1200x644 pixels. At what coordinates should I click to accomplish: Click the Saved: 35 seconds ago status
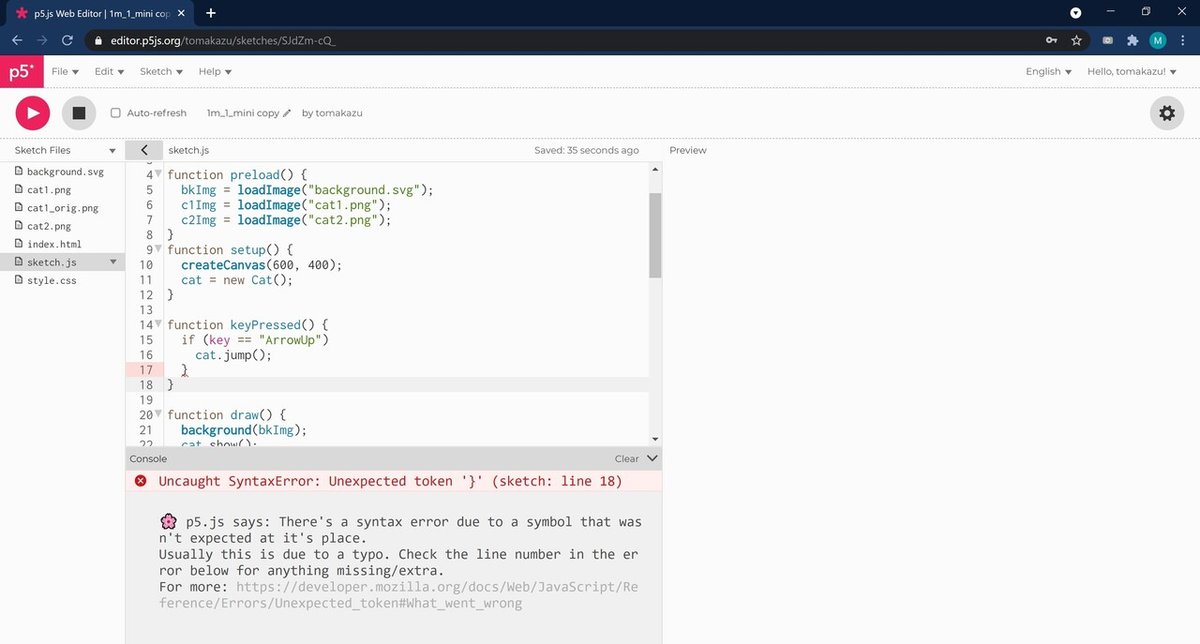coord(586,150)
